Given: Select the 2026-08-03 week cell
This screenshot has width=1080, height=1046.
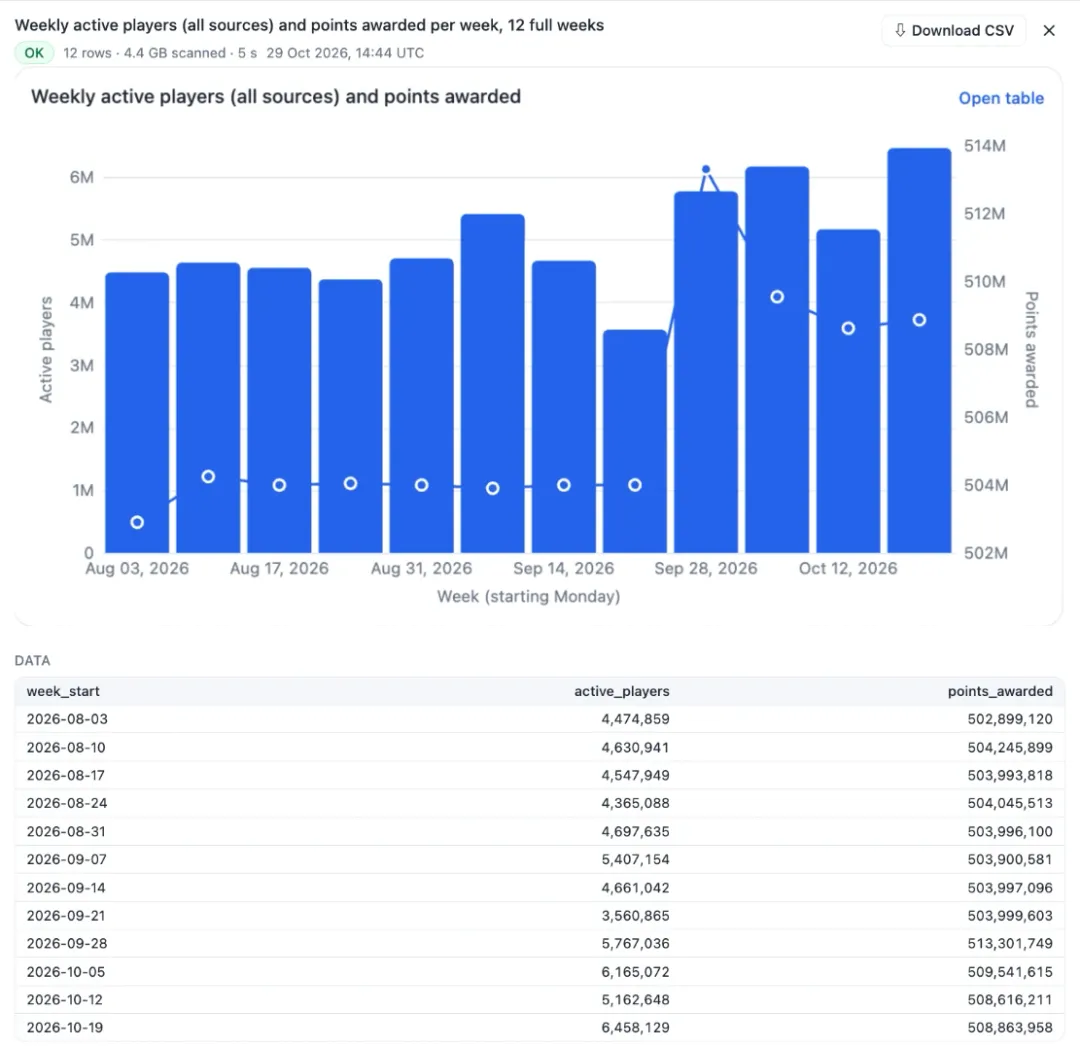Looking at the screenshot, I should click(68, 719).
